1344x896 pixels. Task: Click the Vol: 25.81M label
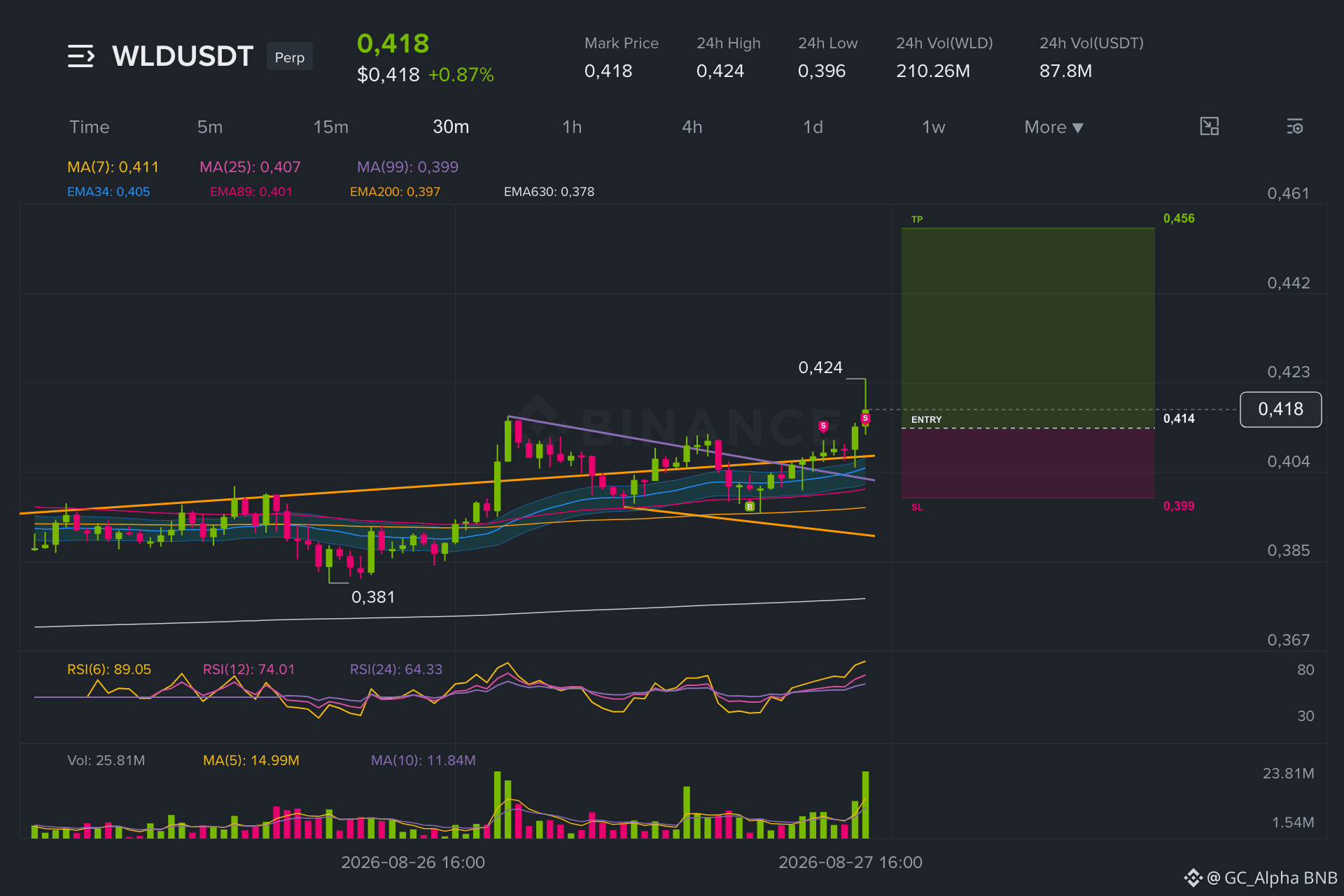click(x=106, y=760)
